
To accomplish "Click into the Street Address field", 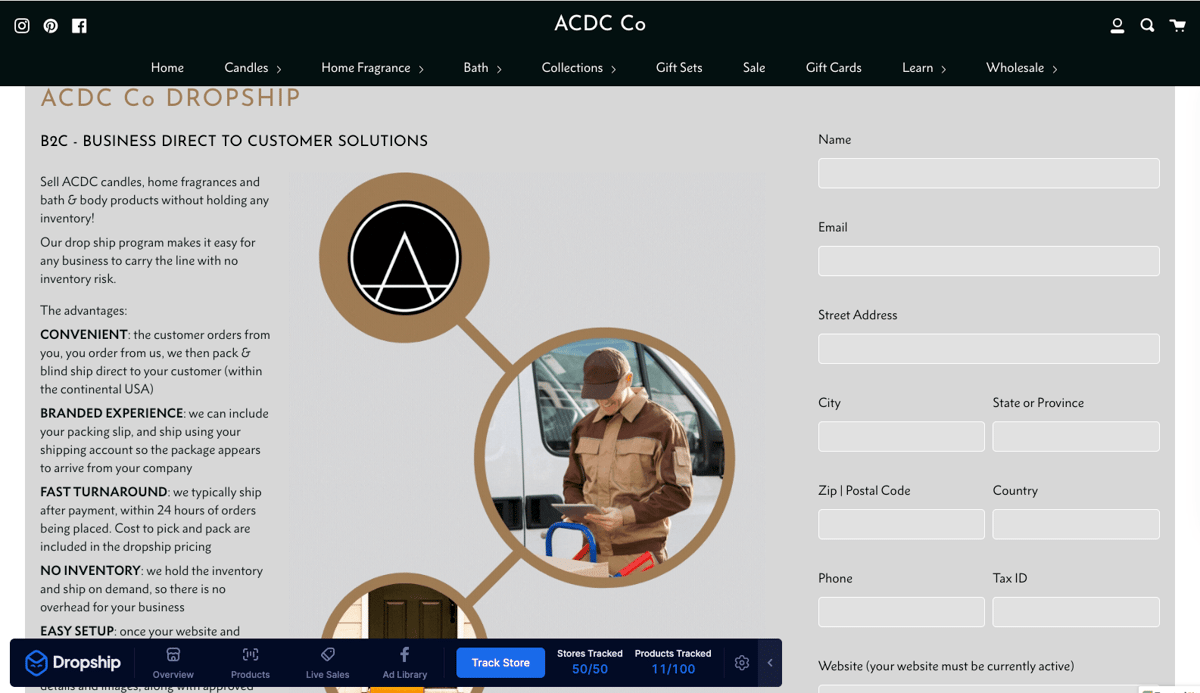I will point(988,348).
